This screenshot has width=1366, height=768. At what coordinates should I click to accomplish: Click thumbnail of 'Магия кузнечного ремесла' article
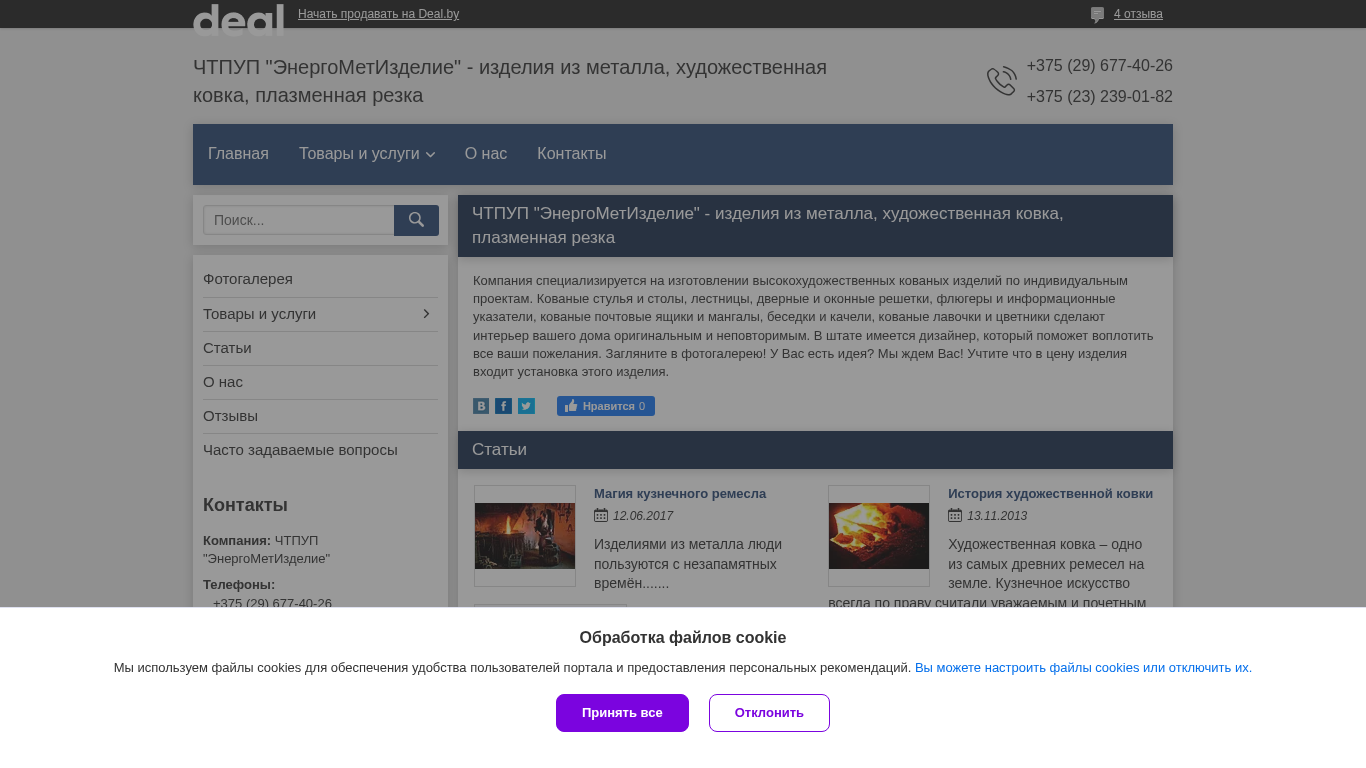(525, 536)
